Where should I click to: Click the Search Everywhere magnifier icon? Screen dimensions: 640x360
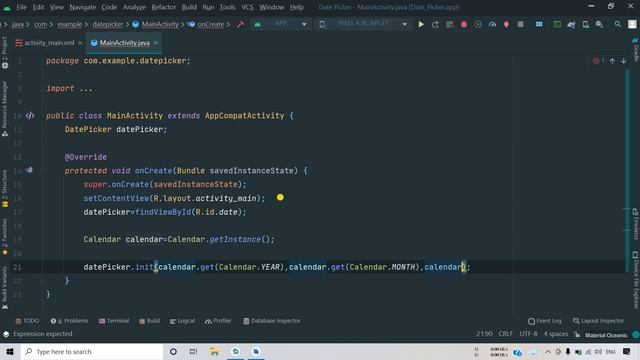coord(618,24)
